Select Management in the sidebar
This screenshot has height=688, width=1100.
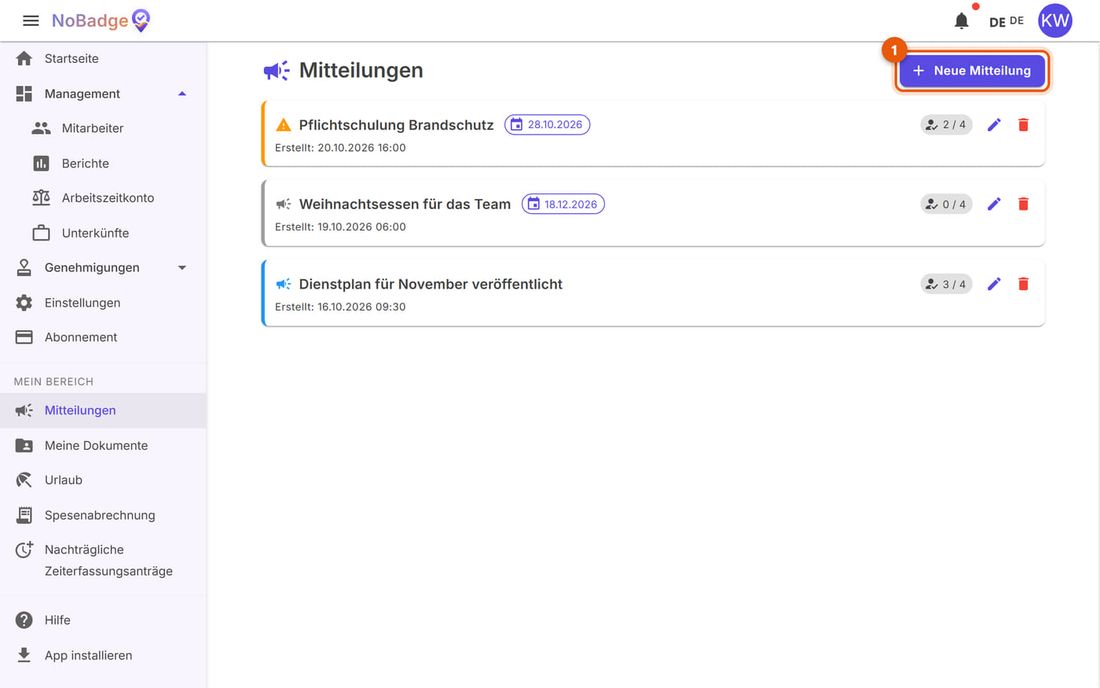click(x=82, y=94)
